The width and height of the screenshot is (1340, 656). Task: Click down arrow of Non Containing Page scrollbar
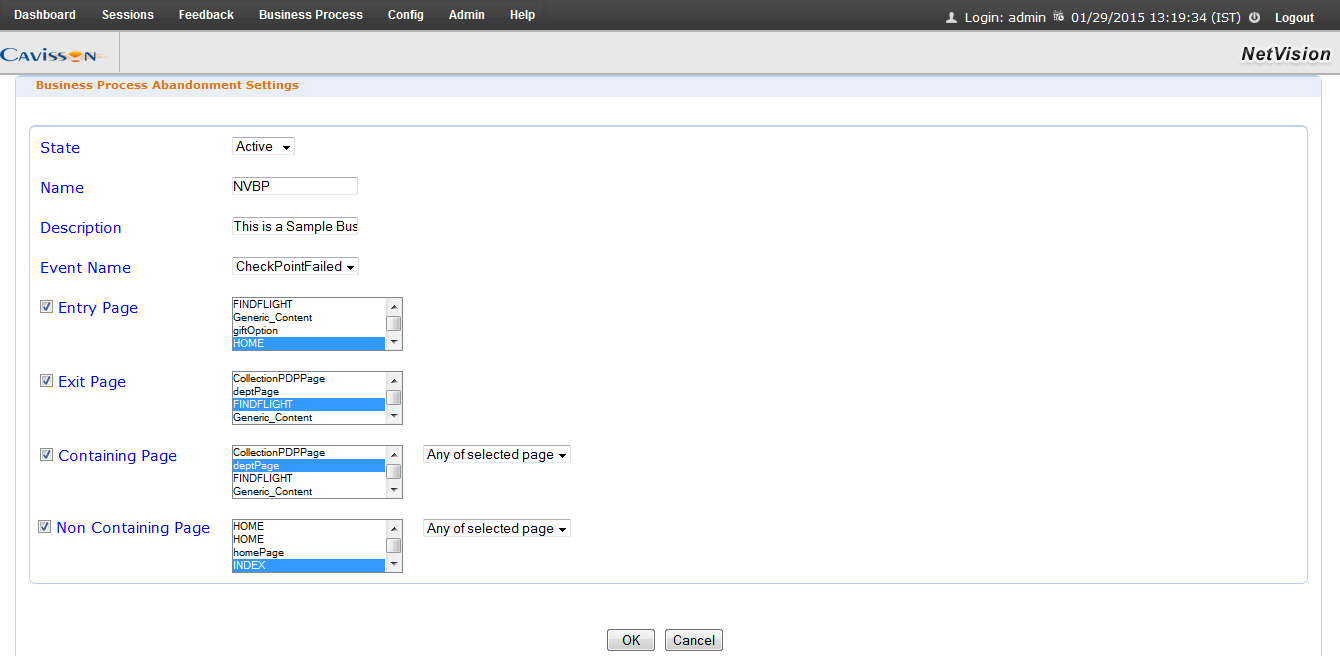click(x=394, y=565)
